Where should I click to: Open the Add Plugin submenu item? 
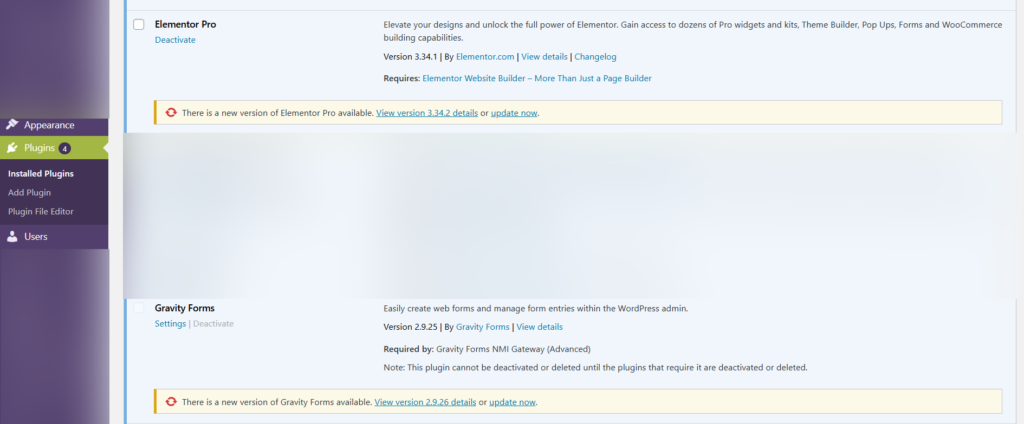coord(29,193)
